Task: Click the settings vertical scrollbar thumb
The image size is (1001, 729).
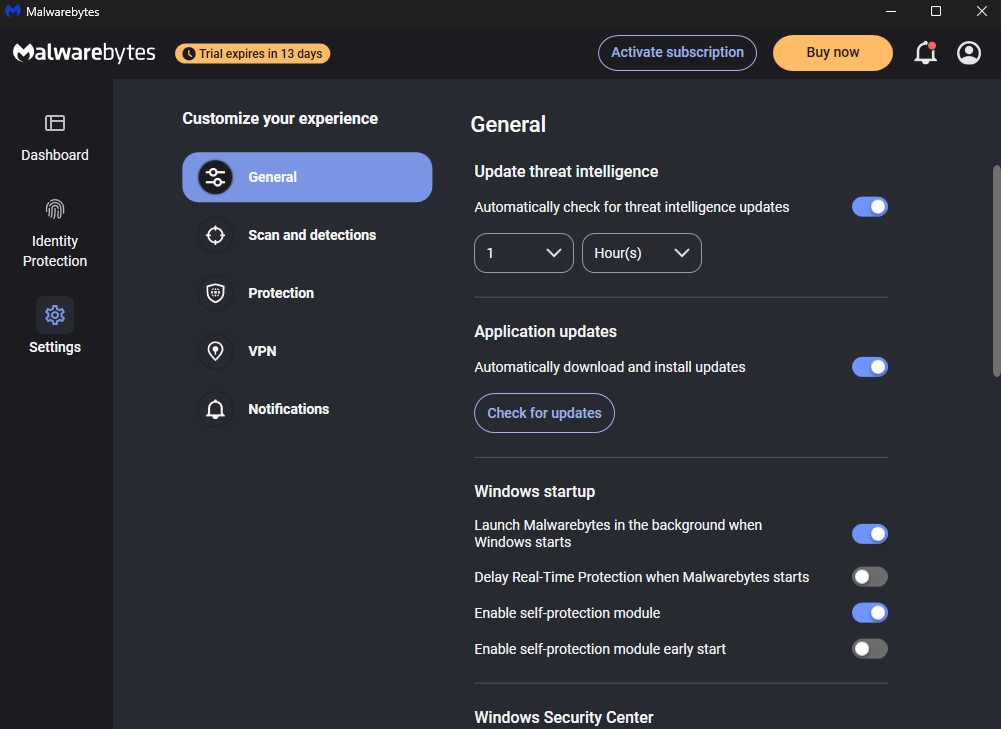Action: coord(996,271)
